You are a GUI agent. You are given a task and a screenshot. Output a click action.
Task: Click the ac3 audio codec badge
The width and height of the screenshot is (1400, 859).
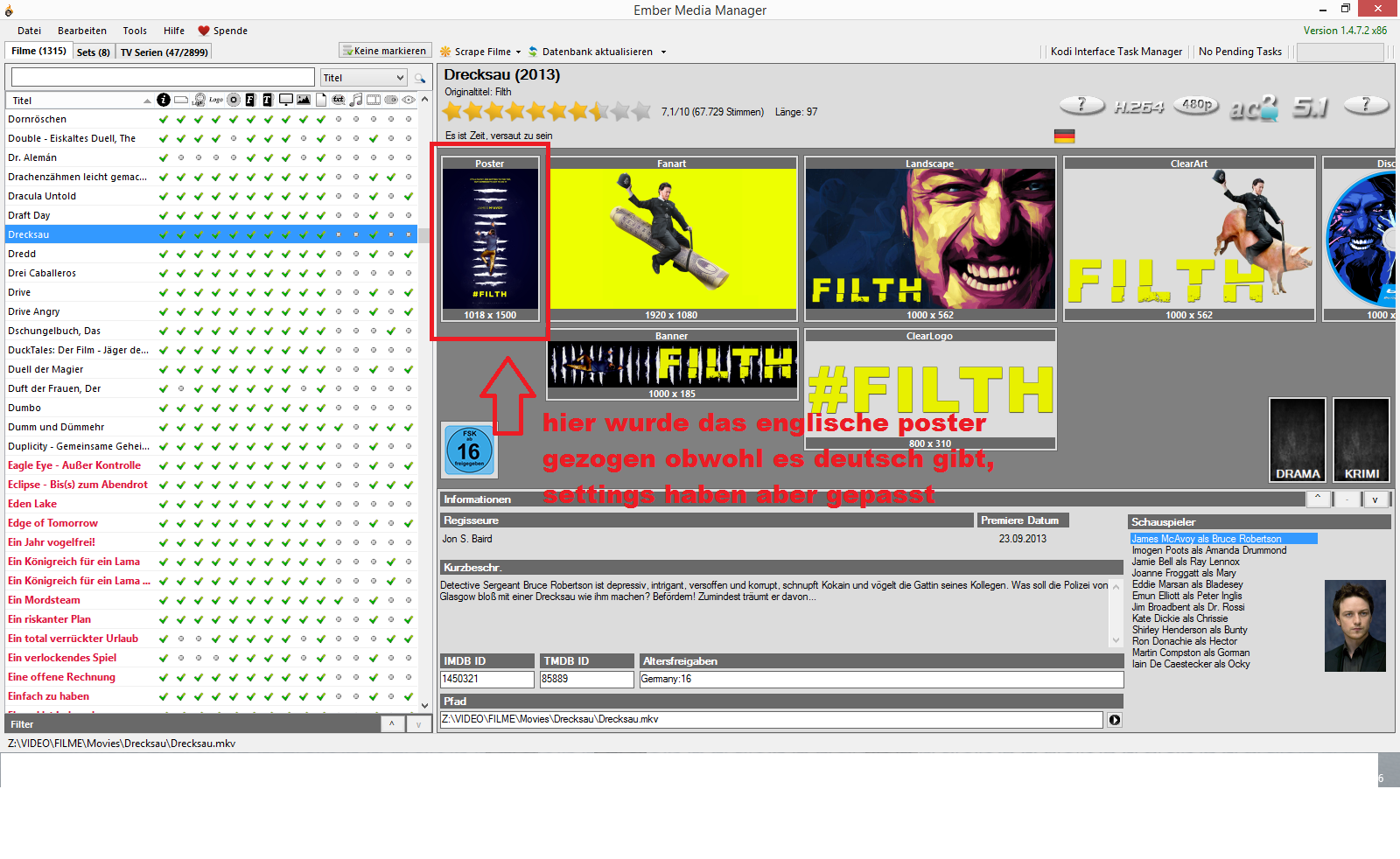1254,108
